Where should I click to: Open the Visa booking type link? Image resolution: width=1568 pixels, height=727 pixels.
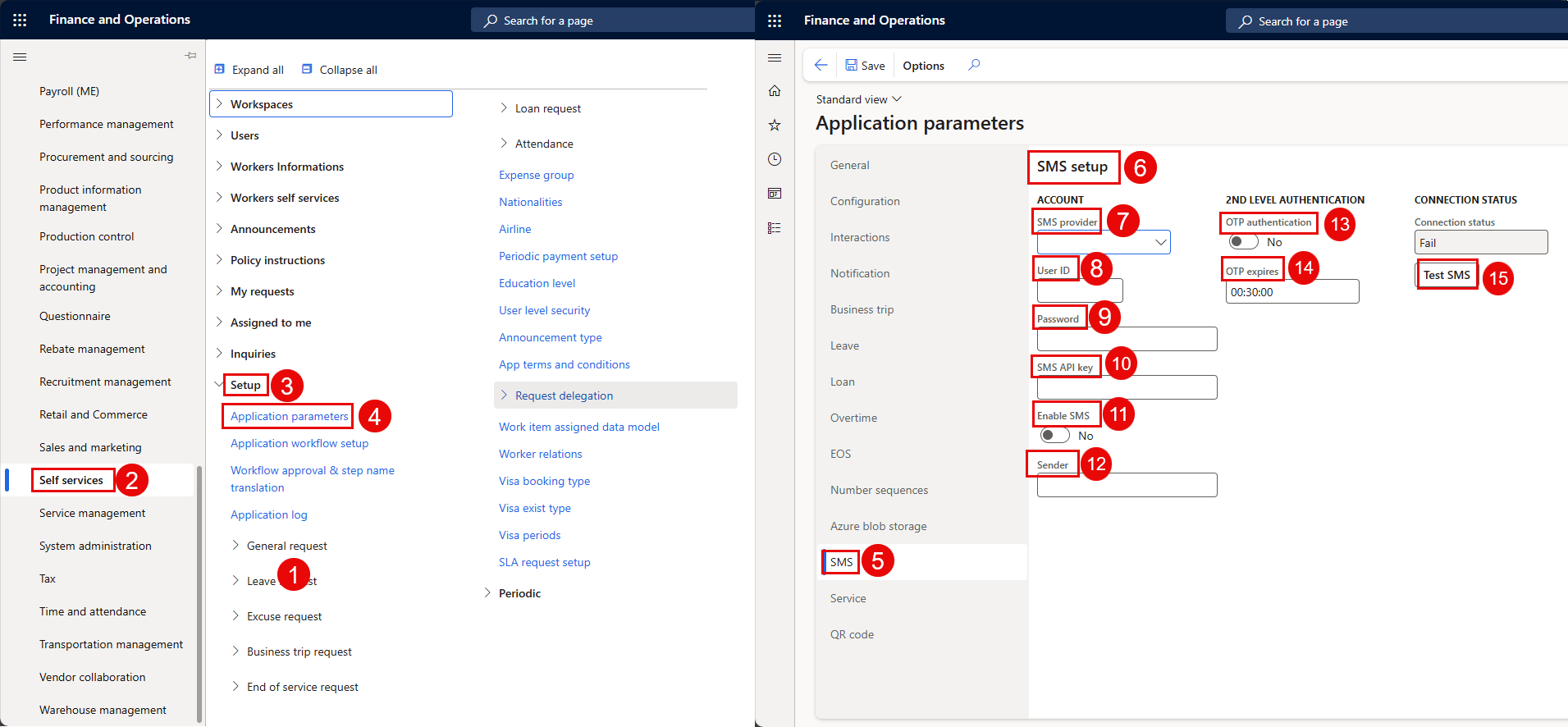[544, 481]
